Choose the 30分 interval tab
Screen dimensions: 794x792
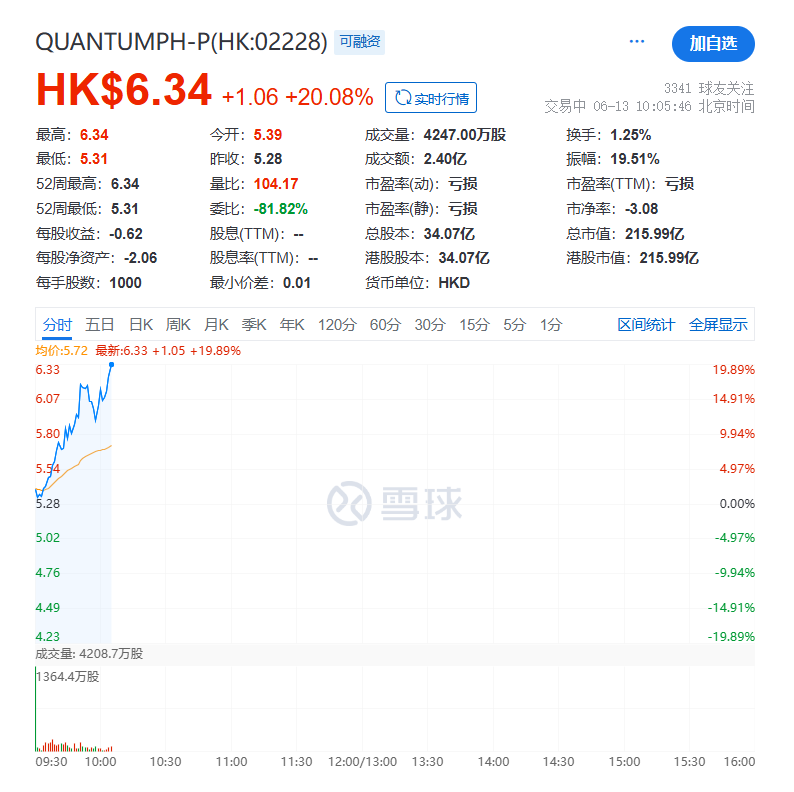coord(430,325)
